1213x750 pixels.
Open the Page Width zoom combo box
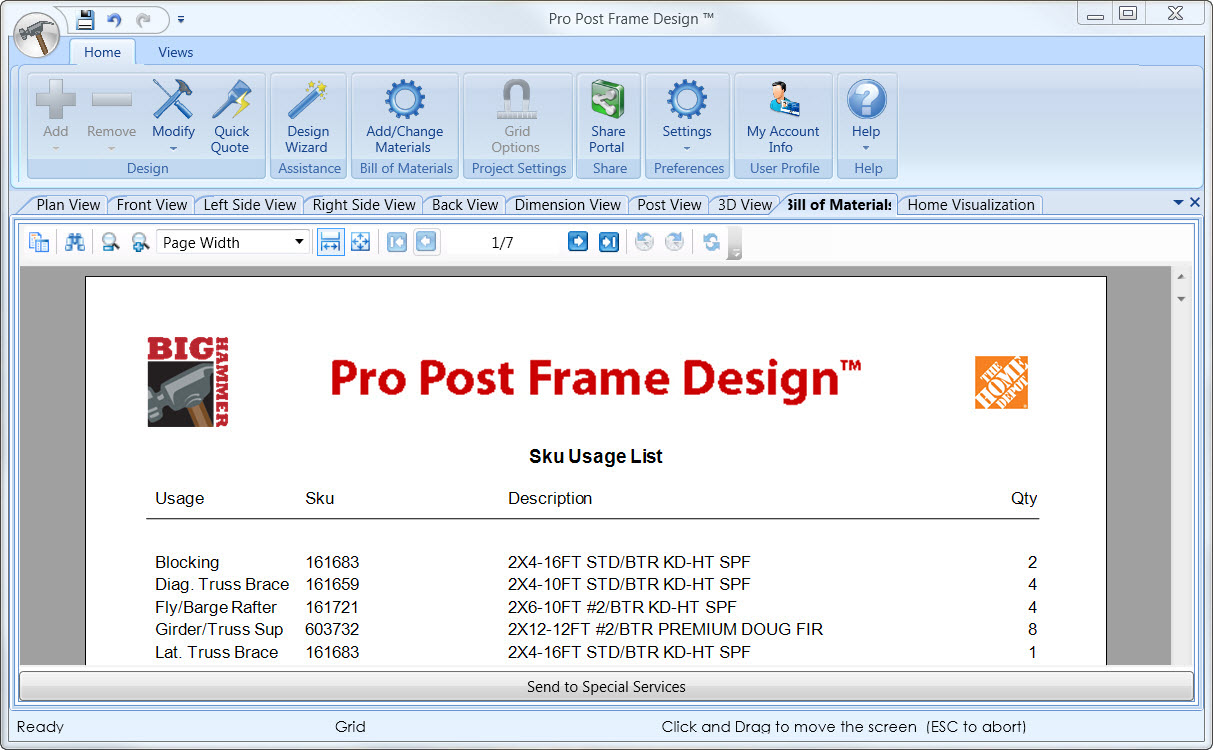point(233,242)
